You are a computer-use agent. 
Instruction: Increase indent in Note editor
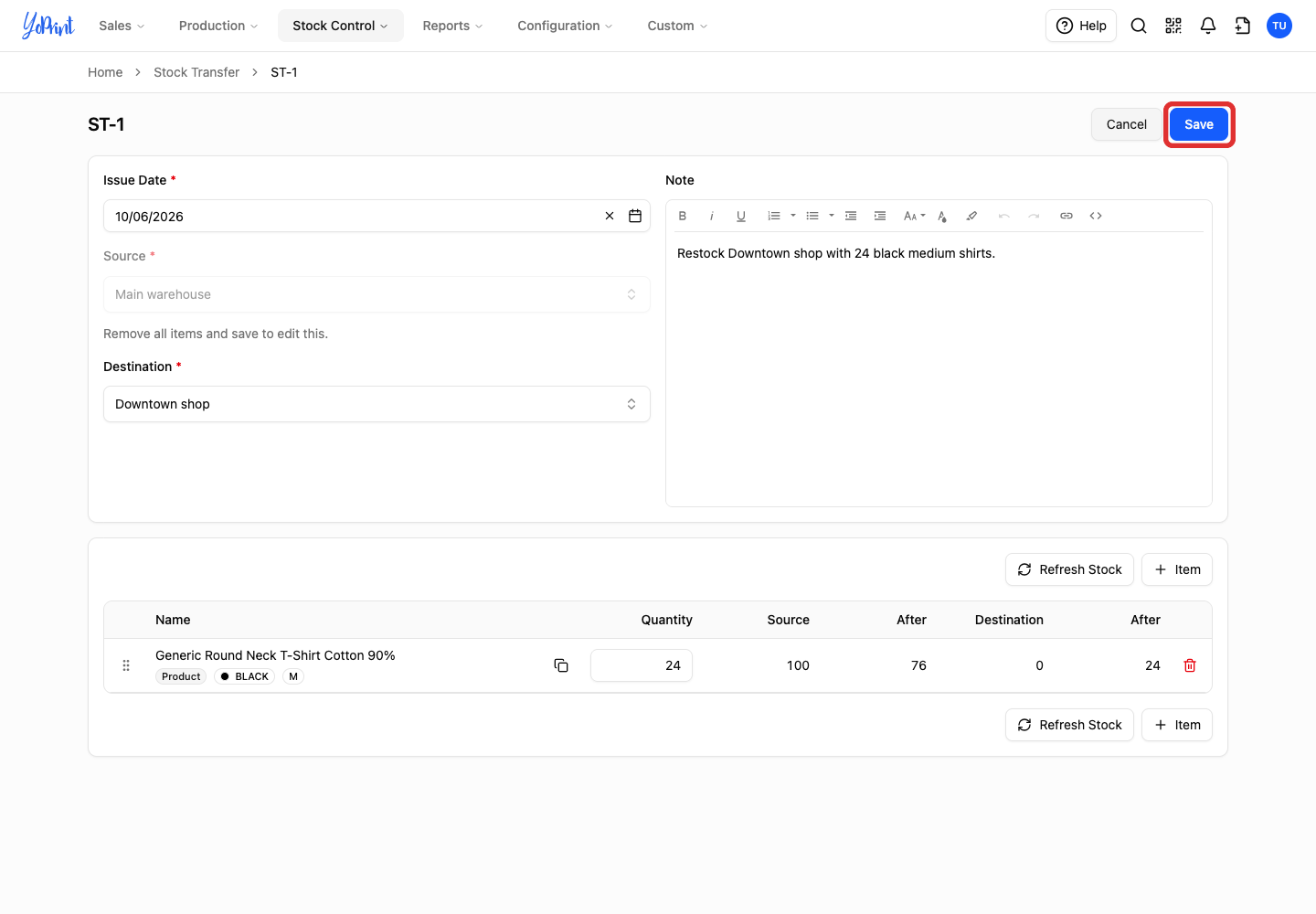(x=880, y=216)
